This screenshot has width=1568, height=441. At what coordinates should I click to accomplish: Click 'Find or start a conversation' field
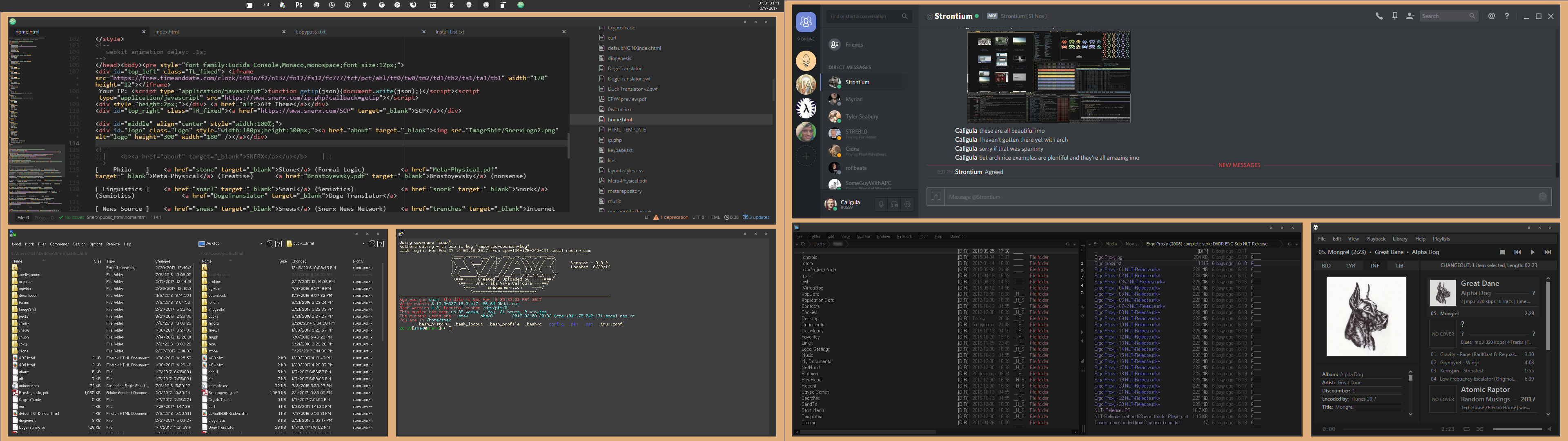click(869, 16)
